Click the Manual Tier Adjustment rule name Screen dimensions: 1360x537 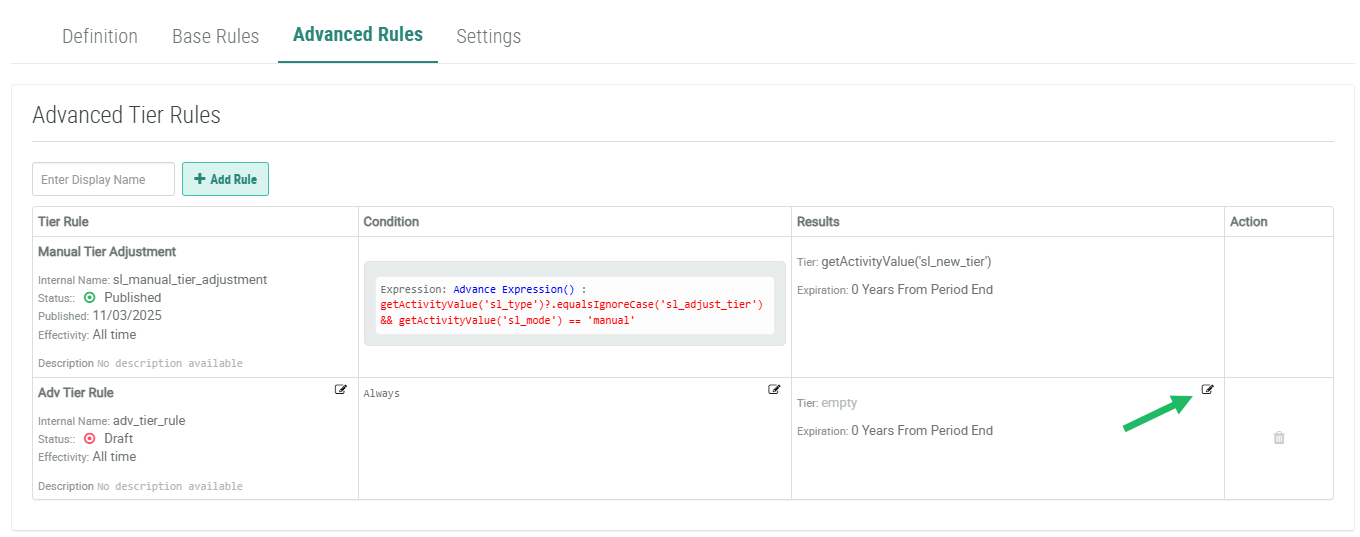107,252
